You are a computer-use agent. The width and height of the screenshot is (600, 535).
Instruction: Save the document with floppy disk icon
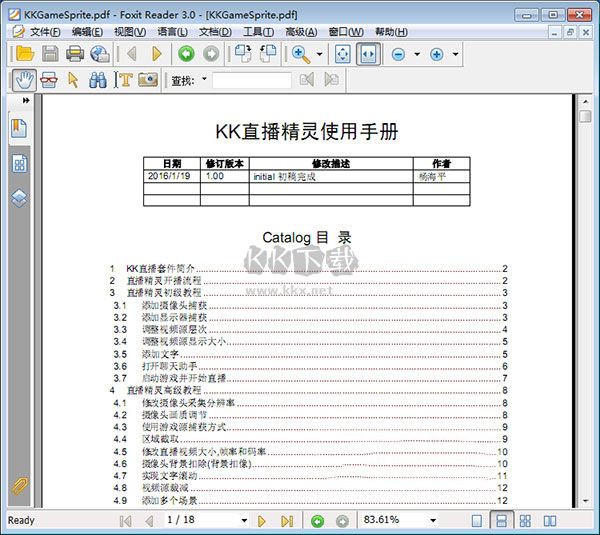[50, 54]
